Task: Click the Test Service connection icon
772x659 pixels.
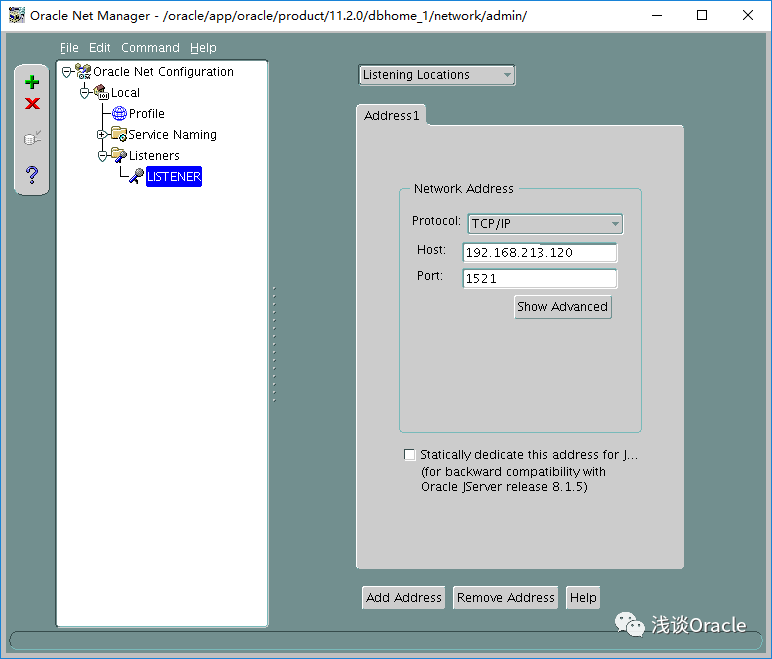Action: [x=32, y=138]
